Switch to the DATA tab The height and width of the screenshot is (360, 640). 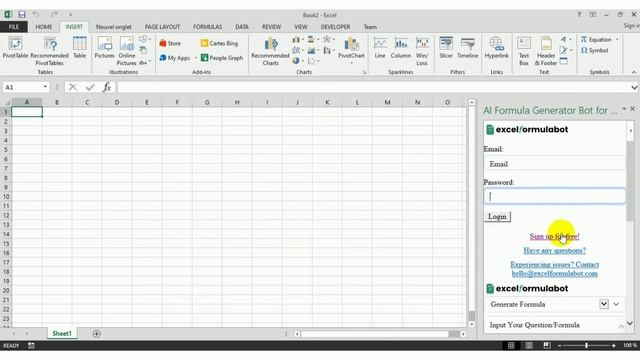[x=242, y=27]
